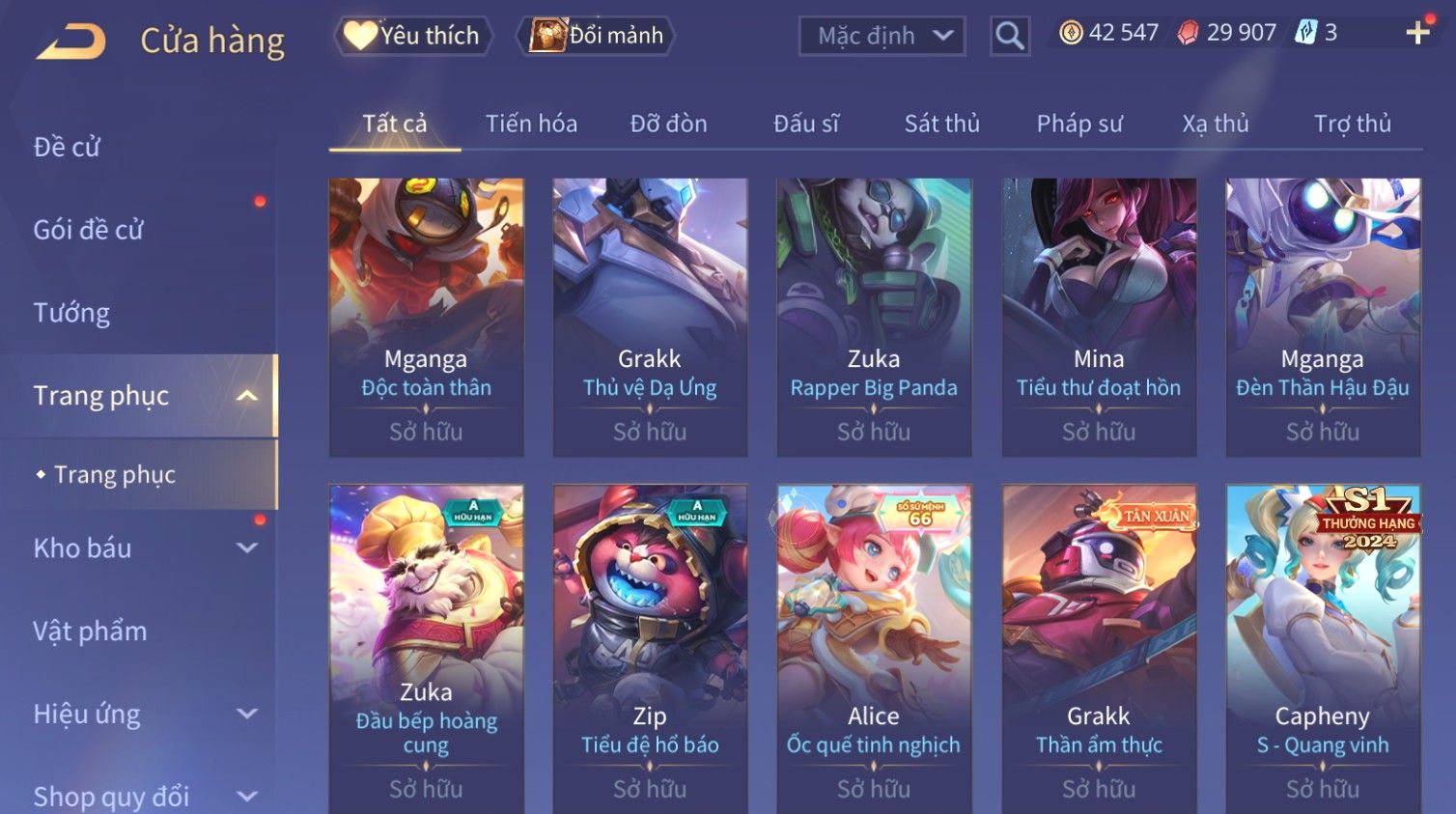Open Capheny S - Quang vinh skin
1456x814 pixels.
pos(1323,649)
